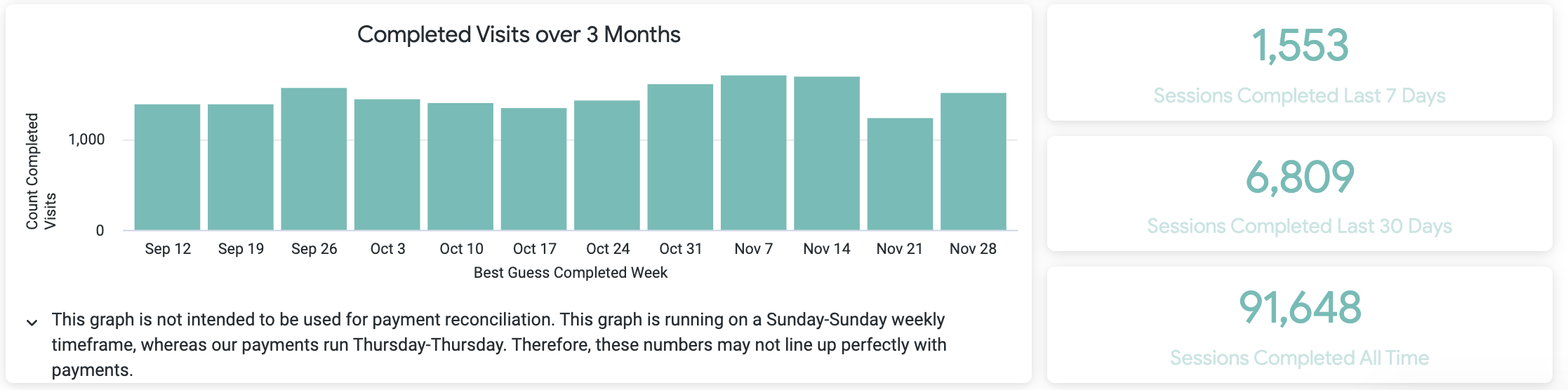Select the Sep 19 week bar
The image size is (1568, 390).
point(241,167)
